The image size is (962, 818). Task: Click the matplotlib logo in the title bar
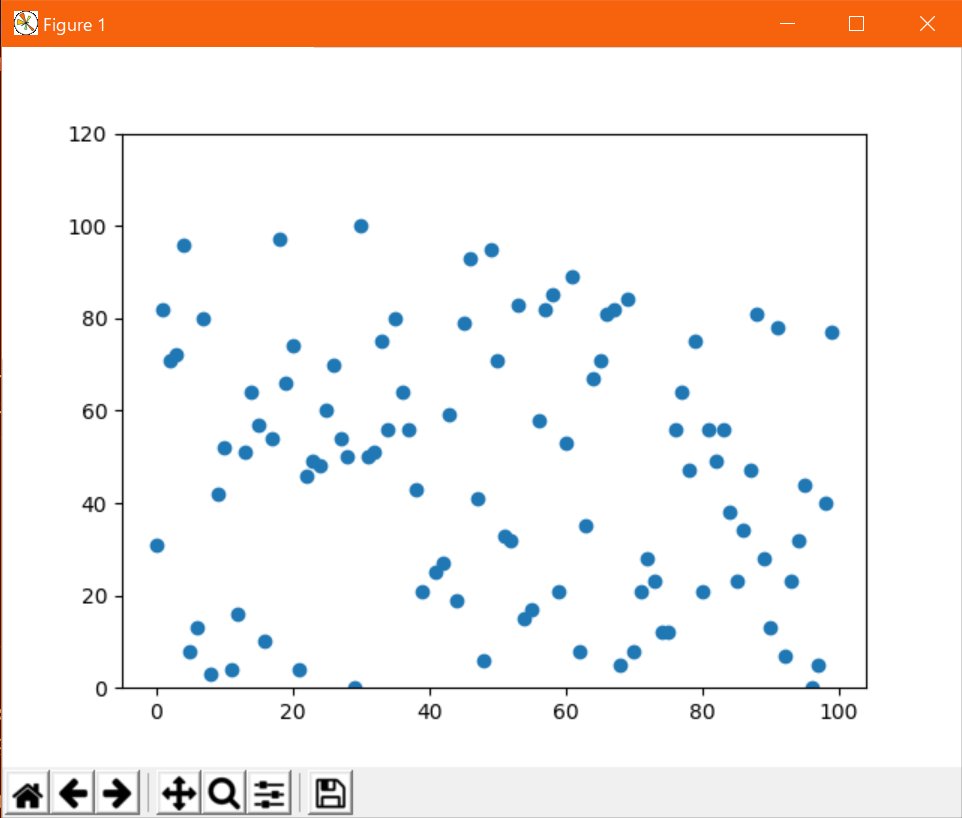tap(23, 22)
